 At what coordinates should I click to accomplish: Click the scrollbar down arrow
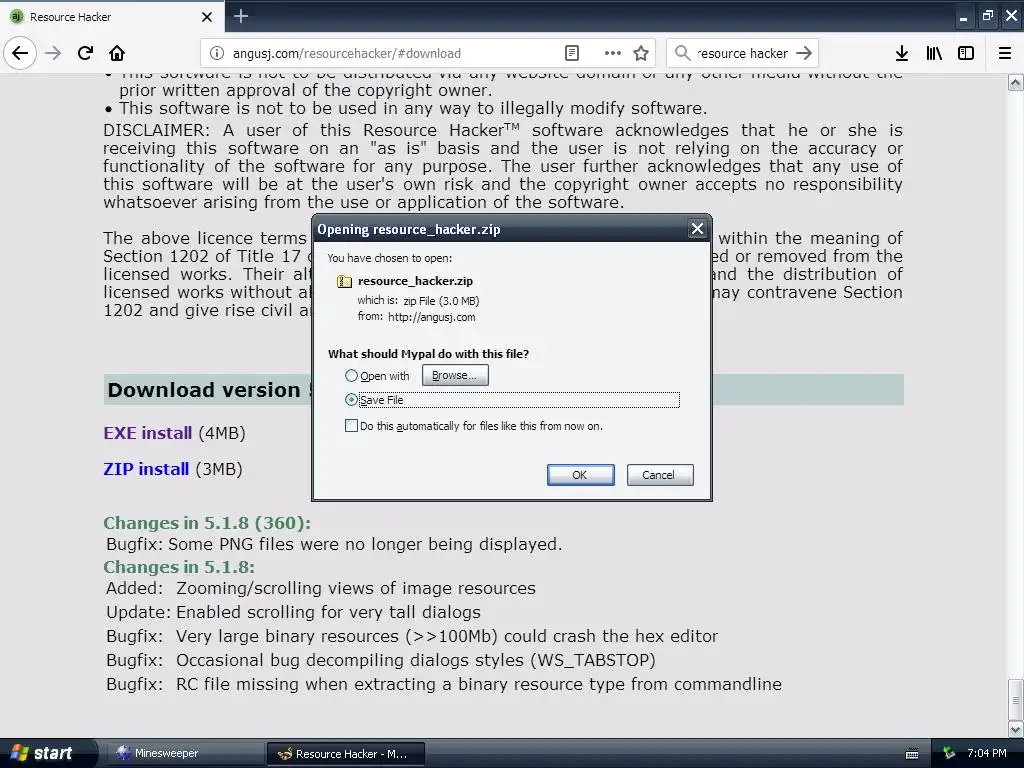(x=1016, y=729)
